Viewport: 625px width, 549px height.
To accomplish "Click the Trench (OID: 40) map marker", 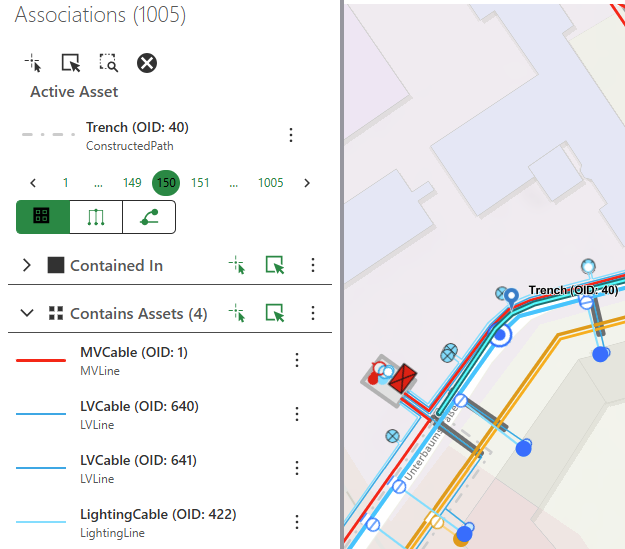I will coord(512,295).
